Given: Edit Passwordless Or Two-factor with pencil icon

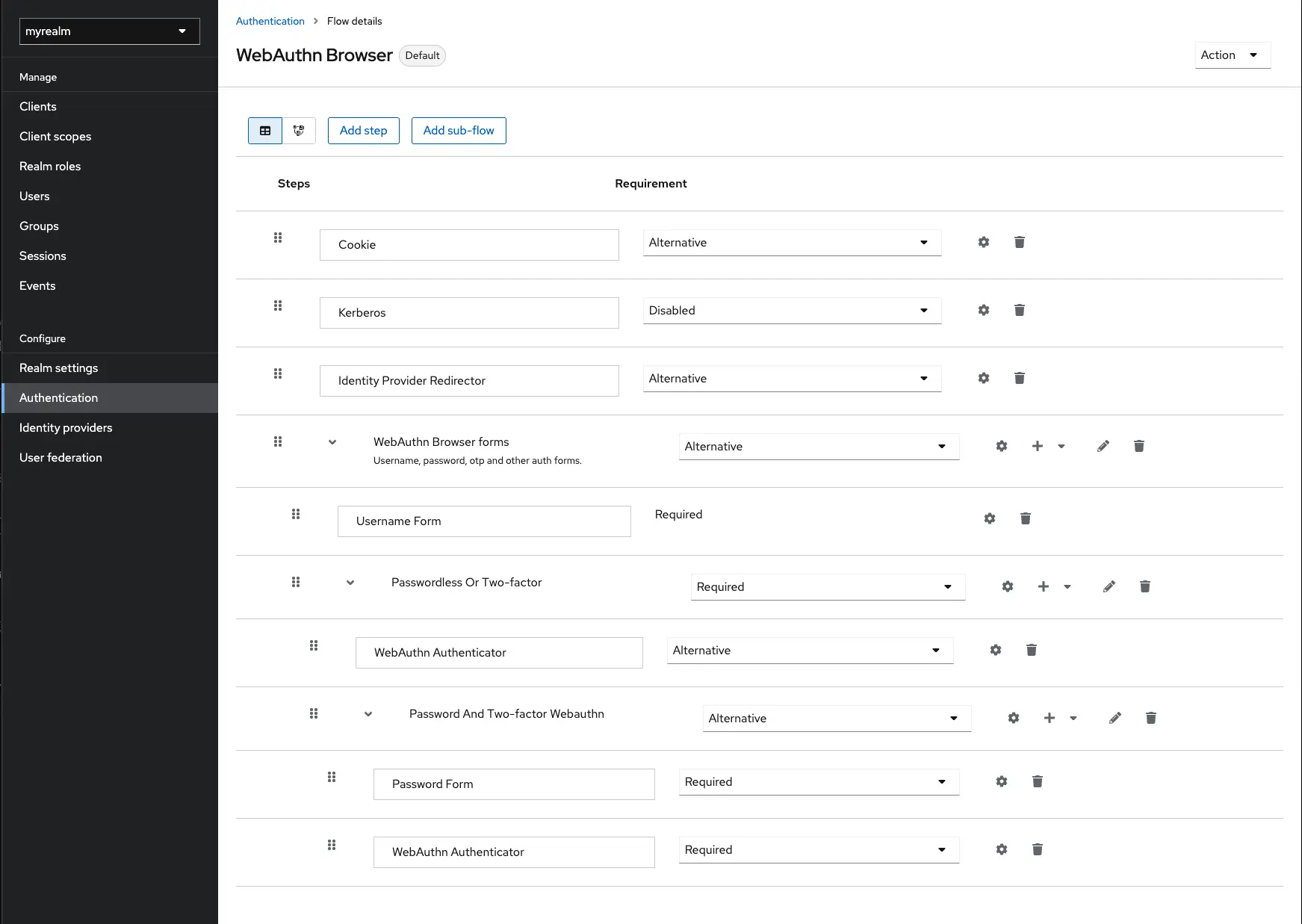Looking at the screenshot, I should (x=1109, y=586).
